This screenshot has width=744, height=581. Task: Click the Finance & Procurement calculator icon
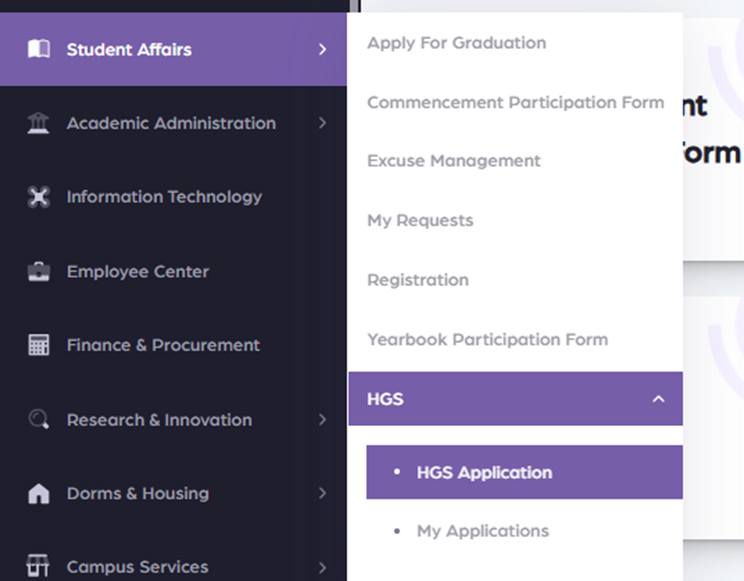(38, 345)
